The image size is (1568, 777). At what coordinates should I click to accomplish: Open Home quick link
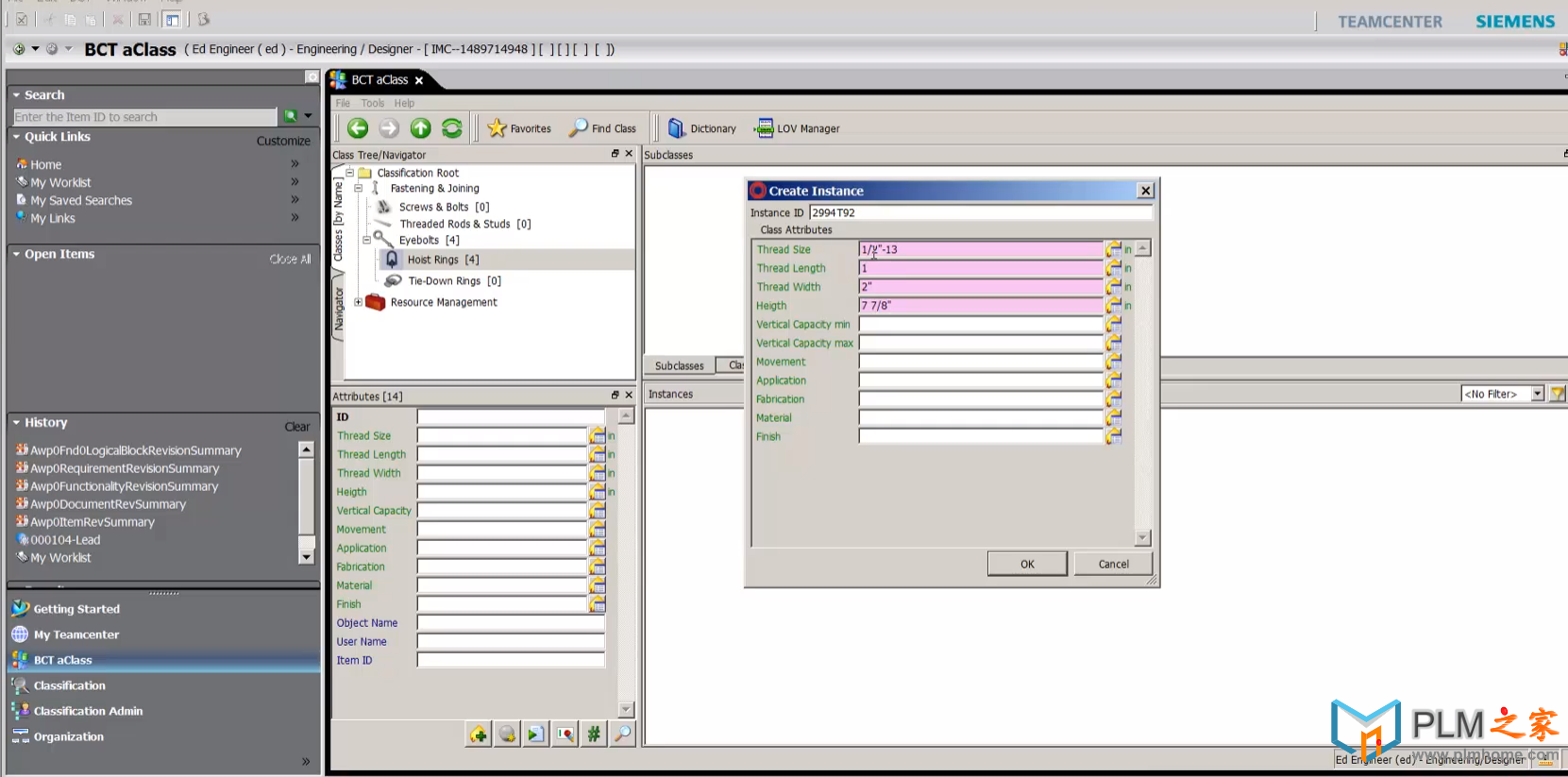pos(45,164)
